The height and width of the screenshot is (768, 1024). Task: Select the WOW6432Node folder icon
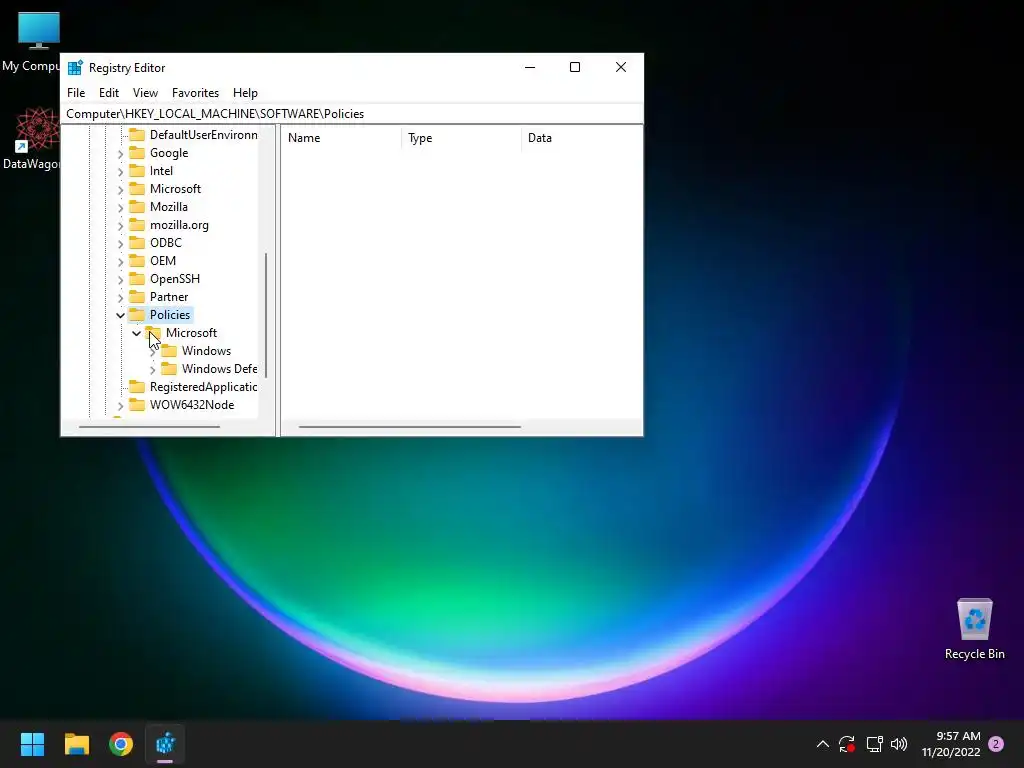tap(136, 404)
